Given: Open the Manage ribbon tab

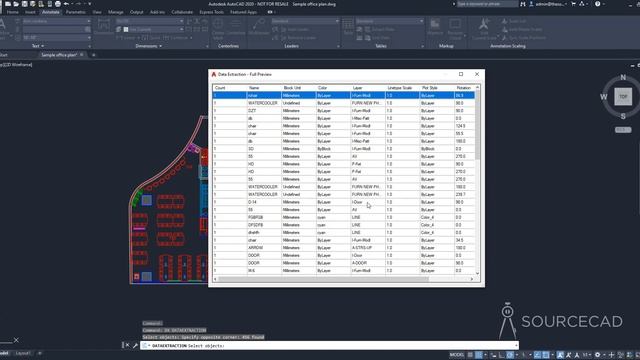Looking at the screenshot, I should click(116, 12).
